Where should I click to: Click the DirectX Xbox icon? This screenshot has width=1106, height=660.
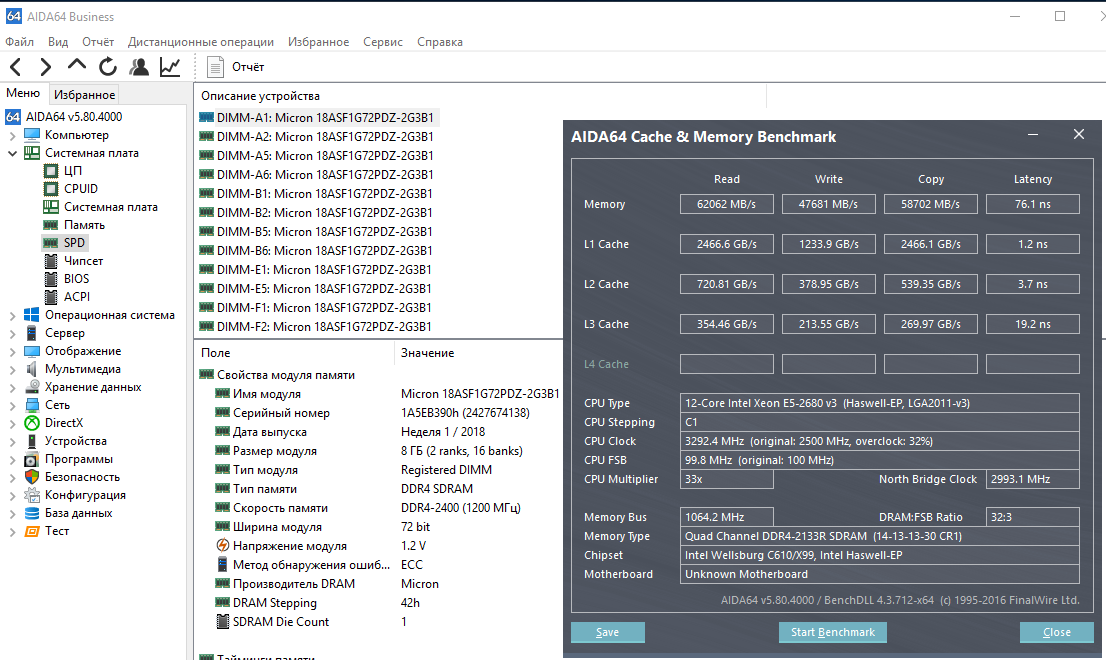32,423
